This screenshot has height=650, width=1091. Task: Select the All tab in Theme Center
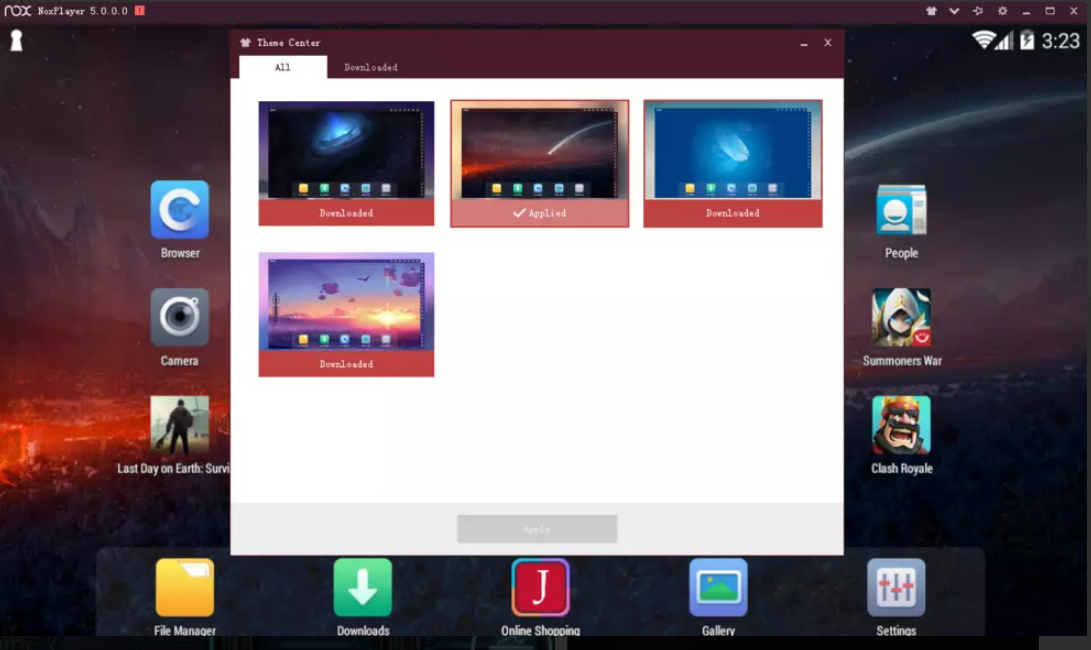pos(283,67)
